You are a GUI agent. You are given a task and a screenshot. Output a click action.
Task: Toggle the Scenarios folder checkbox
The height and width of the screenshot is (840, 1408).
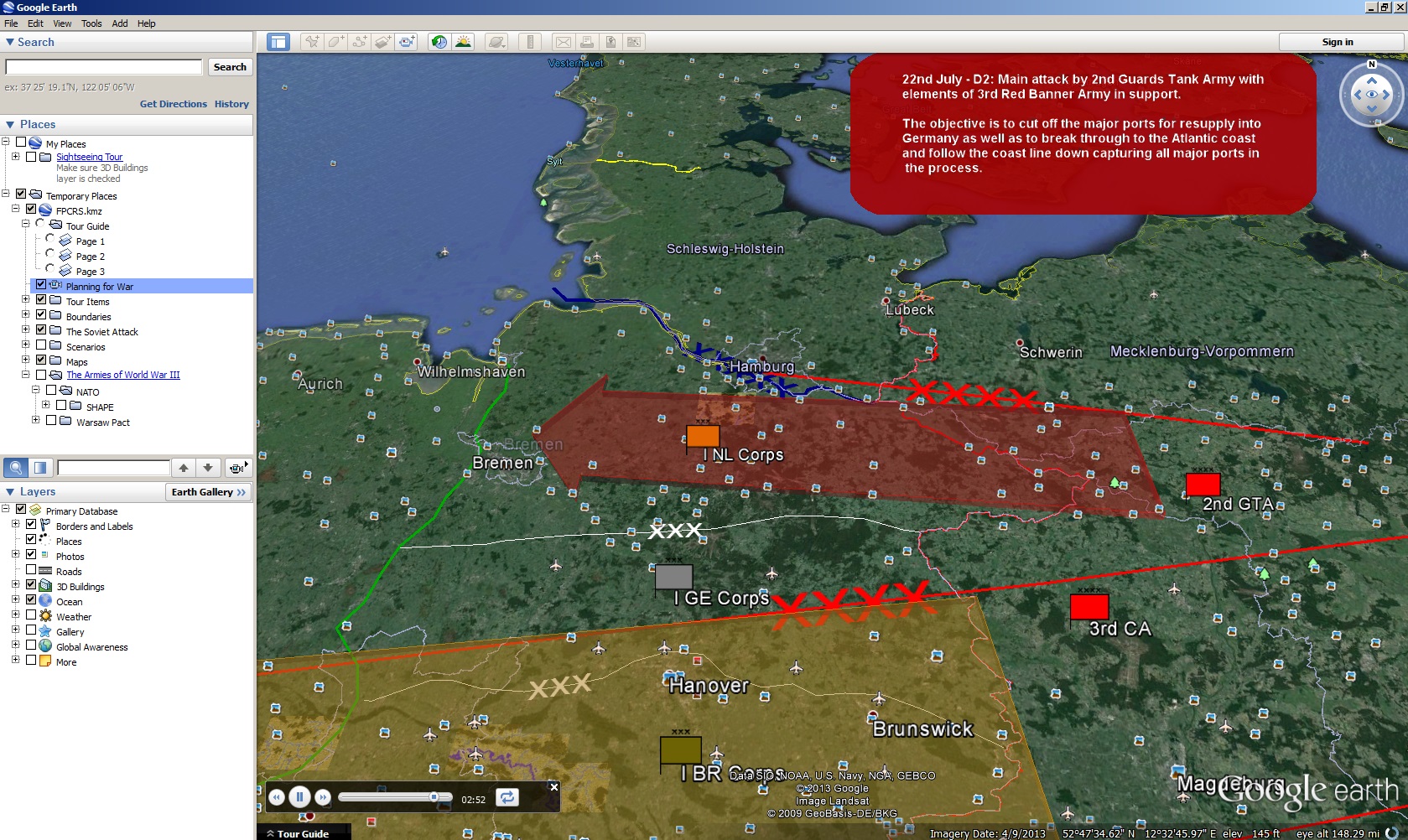[41, 345]
